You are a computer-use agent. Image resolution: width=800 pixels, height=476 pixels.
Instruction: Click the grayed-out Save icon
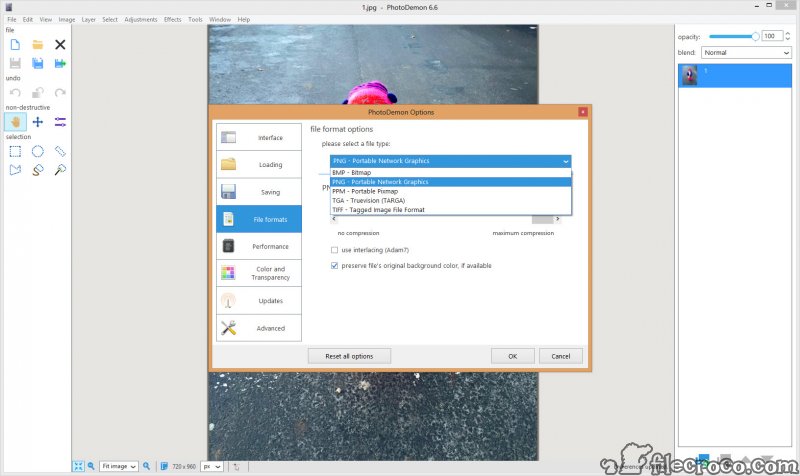[15, 63]
